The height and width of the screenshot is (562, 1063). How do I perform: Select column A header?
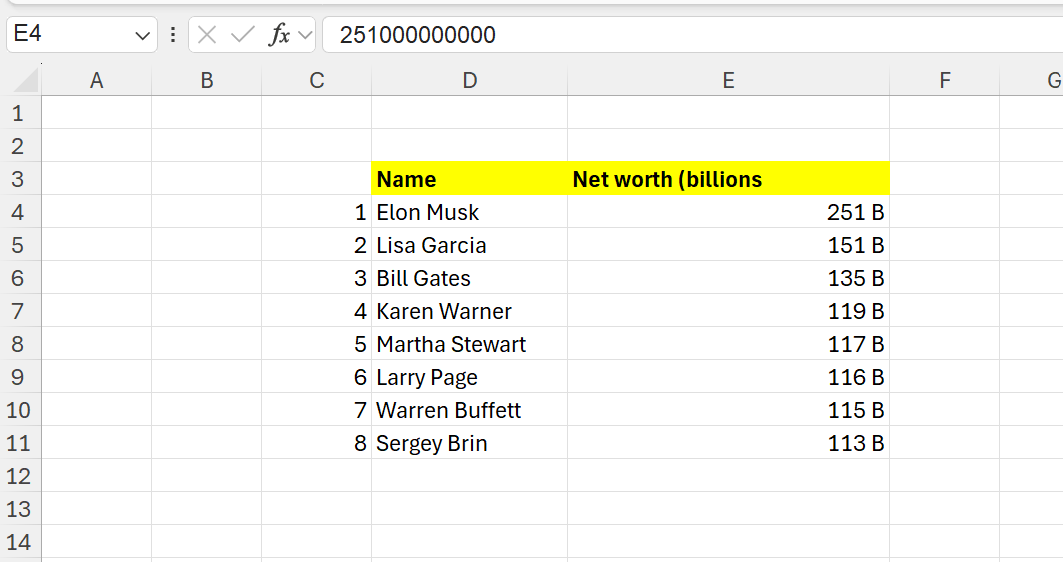pyautogui.click(x=96, y=81)
